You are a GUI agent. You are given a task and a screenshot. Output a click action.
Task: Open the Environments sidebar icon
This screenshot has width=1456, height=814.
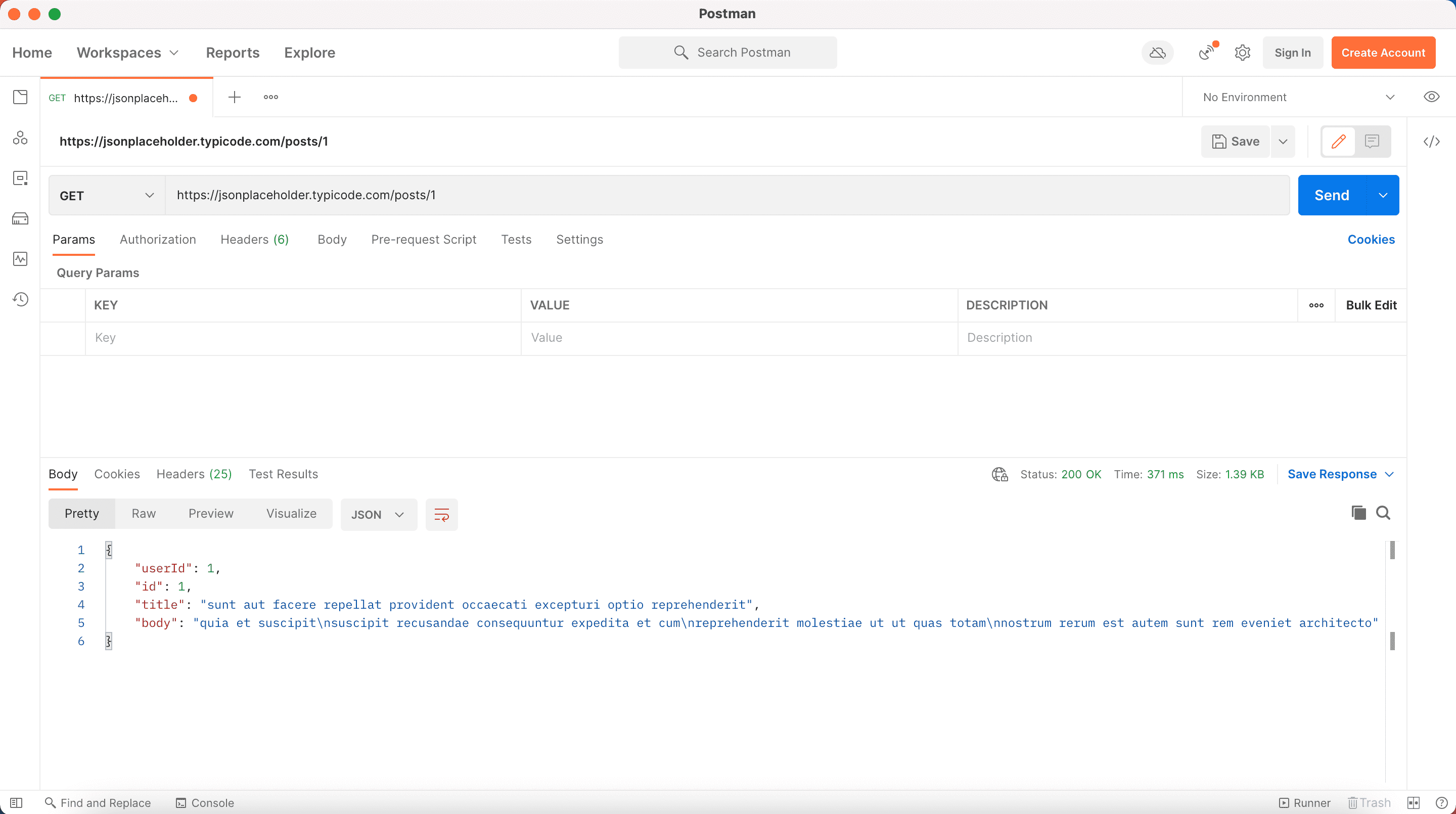tap(20, 178)
